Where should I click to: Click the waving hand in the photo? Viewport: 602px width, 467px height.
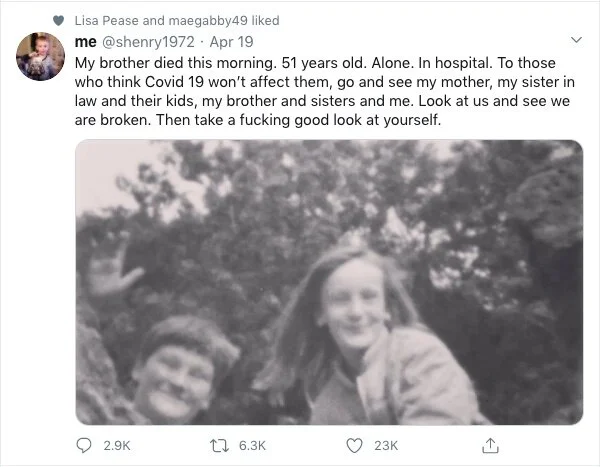(111, 268)
